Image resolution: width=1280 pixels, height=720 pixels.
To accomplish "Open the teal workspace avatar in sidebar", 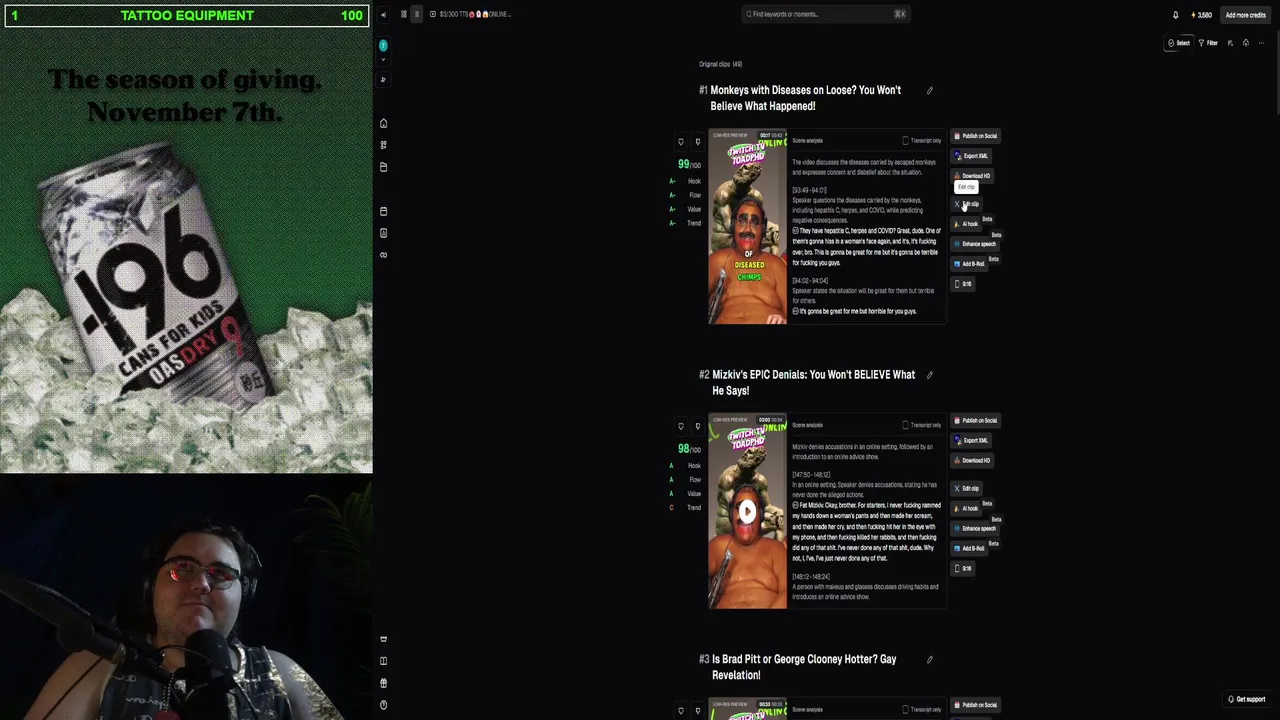I will pos(383,46).
